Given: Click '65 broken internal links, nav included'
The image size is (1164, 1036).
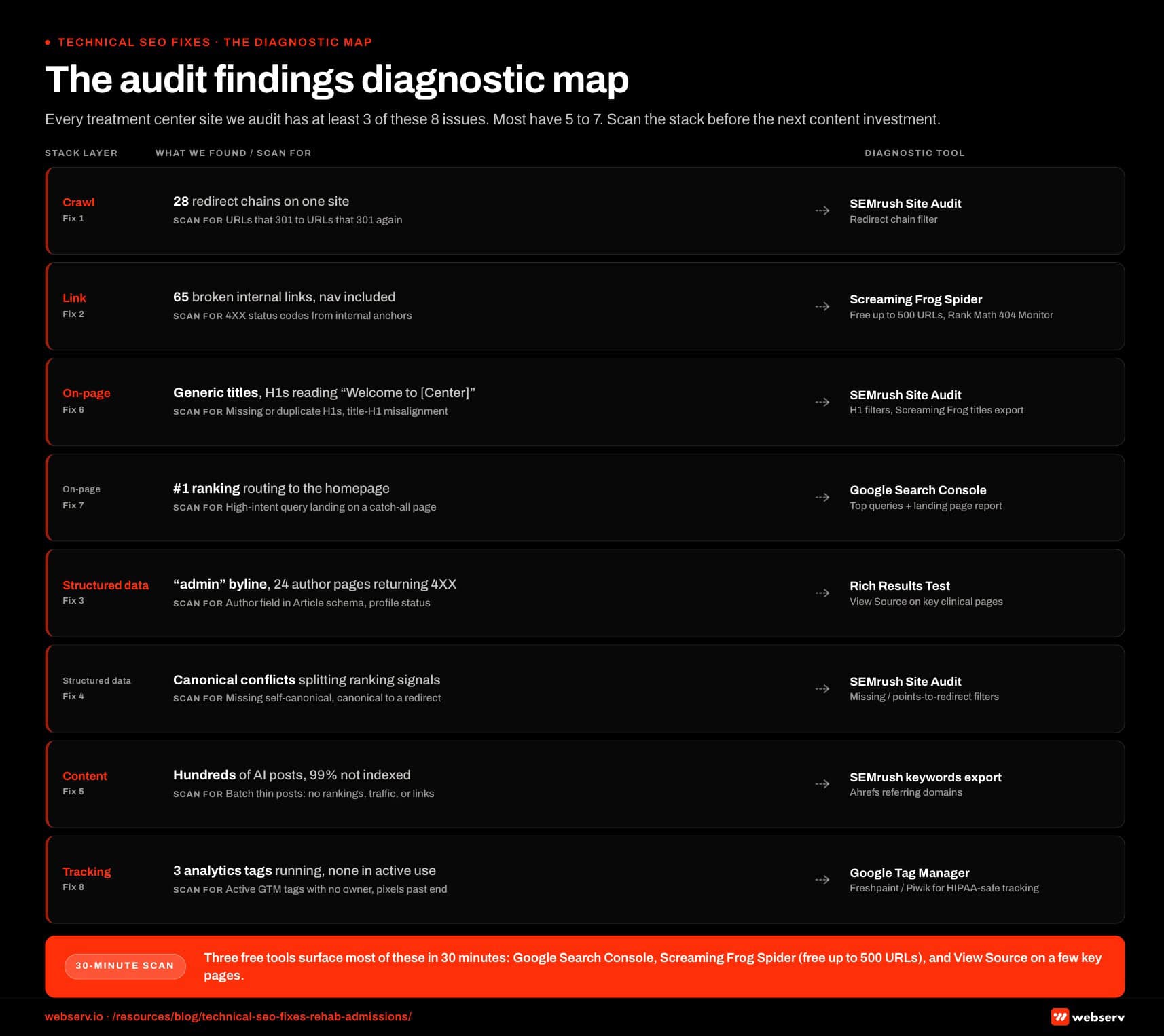Looking at the screenshot, I should click(x=285, y=297).
